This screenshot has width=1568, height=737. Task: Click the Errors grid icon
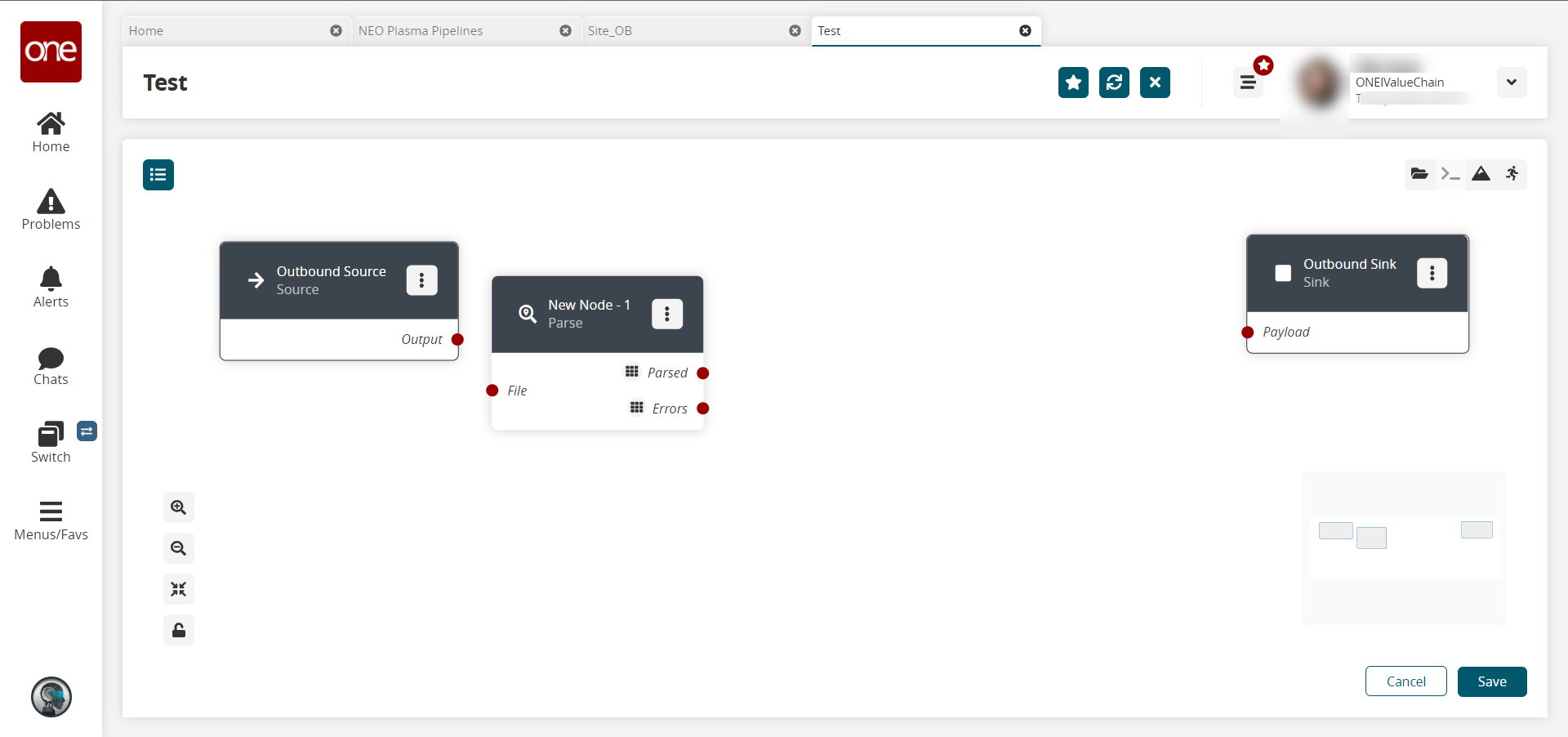point(637,408)
